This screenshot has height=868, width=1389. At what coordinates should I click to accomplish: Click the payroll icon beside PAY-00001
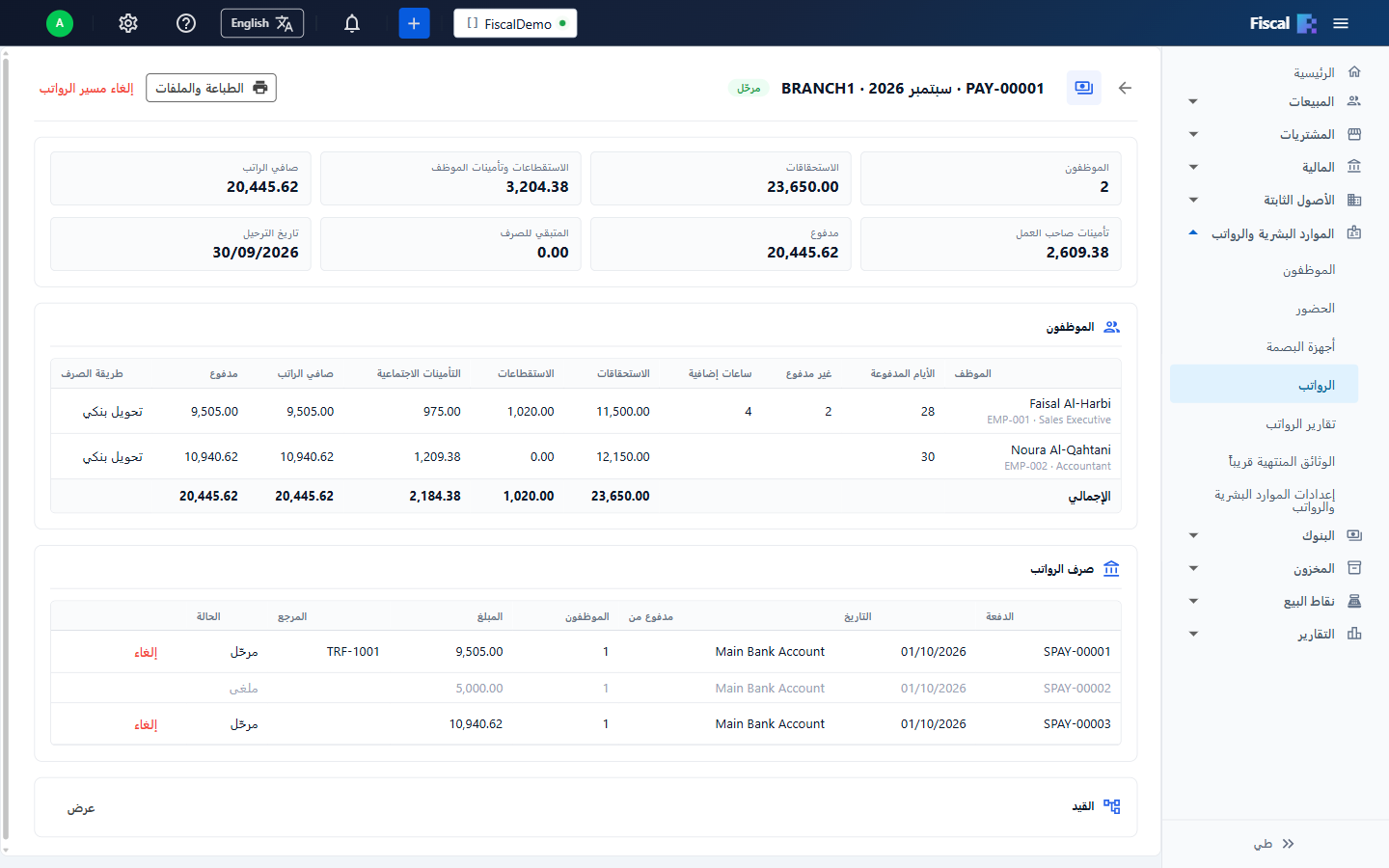(1084, 88)
